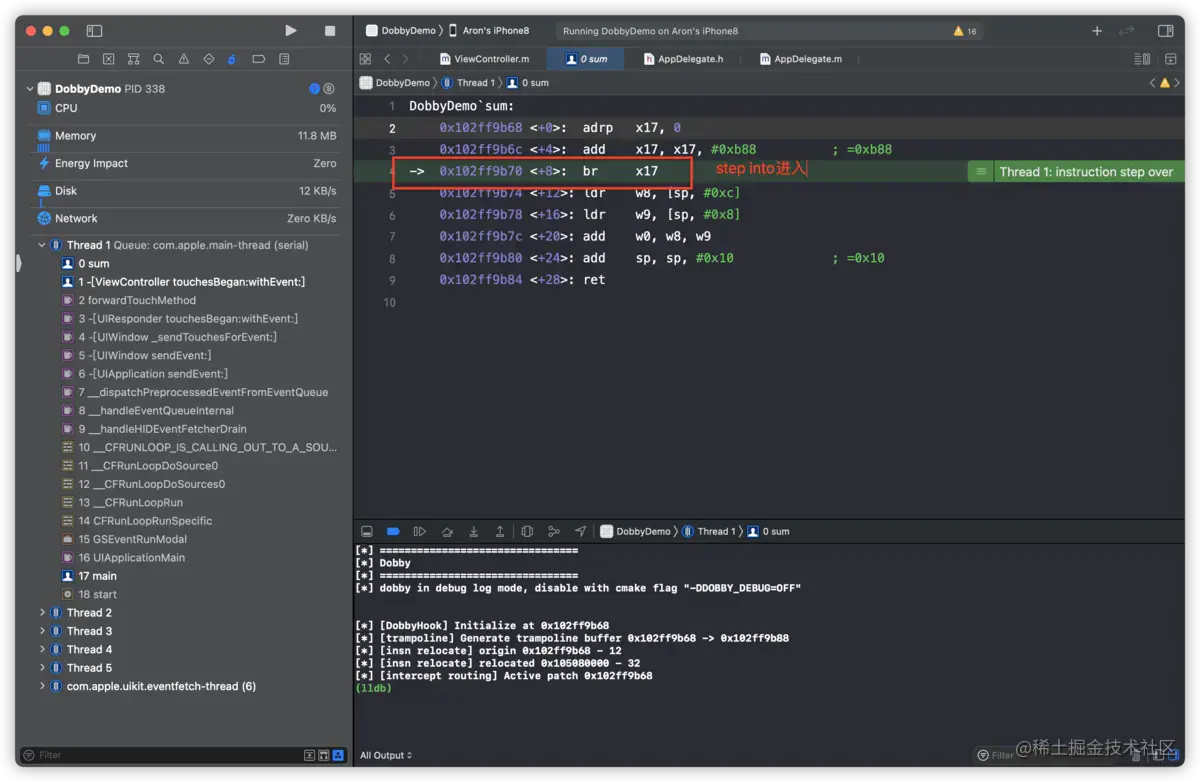Select the Energy Impact gauge
The image size is (1200, 782).
tap(186, 163)
